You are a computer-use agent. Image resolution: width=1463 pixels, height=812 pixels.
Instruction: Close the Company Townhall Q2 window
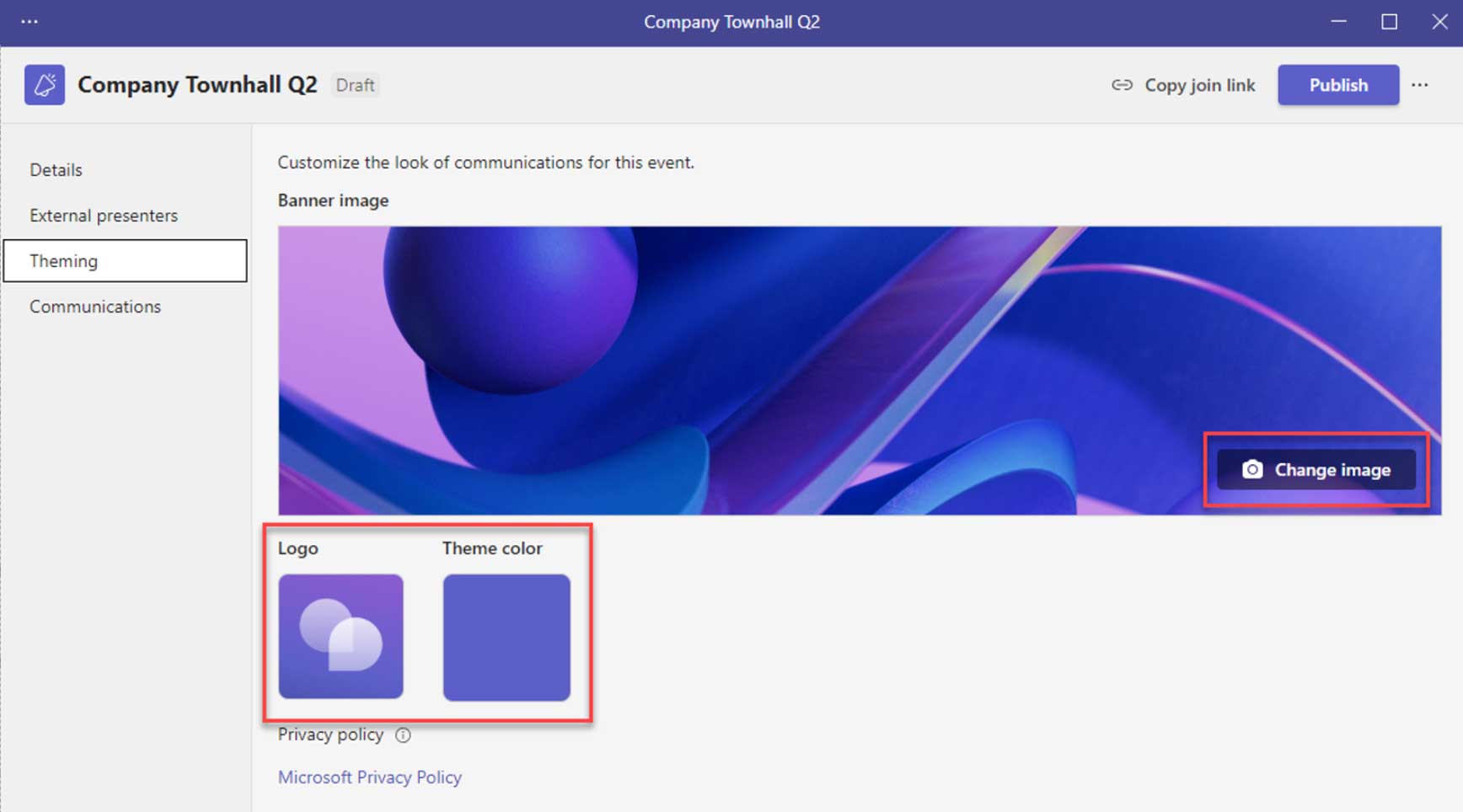point(1439,22)
